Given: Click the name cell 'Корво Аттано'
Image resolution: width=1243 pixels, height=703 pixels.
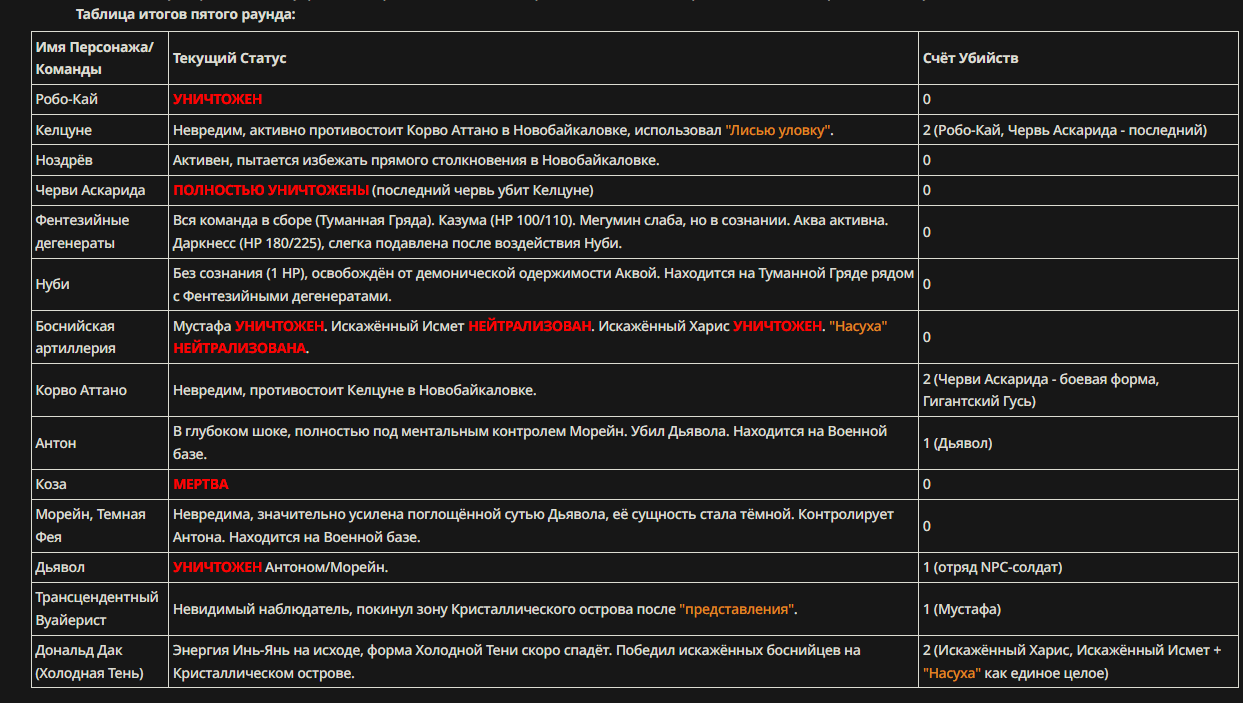Looking at the screenshot, I should [100, 390].
